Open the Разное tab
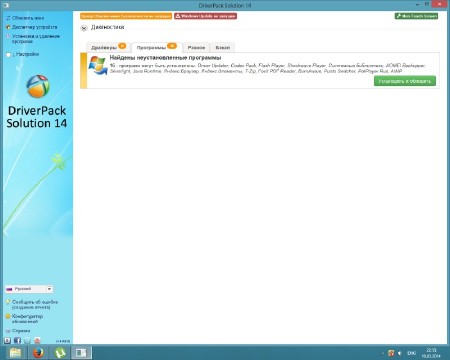This screenshot has height=360, width=450. (x=196, y=48)
